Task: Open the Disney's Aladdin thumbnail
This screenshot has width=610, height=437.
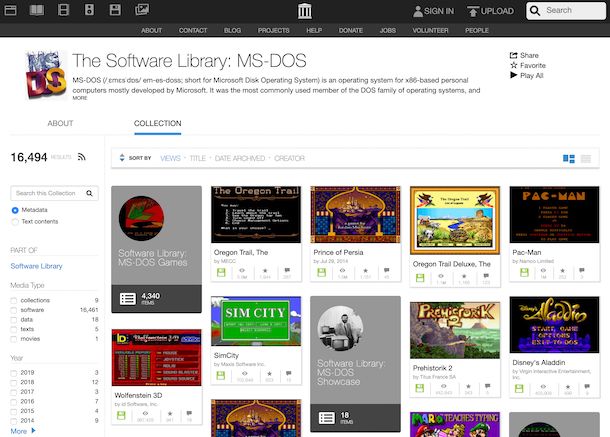Action: point(554,325)
